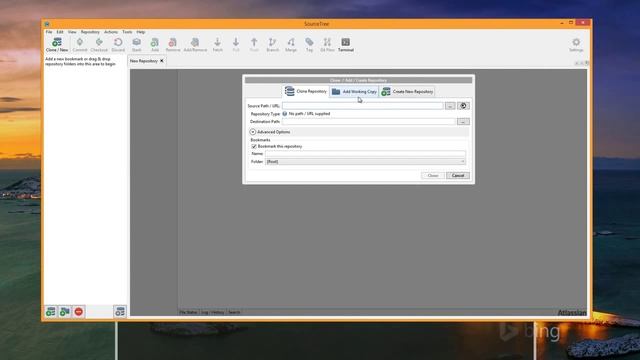Screen dimensions: 640x360
Task: Browse for Destination Path with ellipsis button
Action: pos(463,122)
